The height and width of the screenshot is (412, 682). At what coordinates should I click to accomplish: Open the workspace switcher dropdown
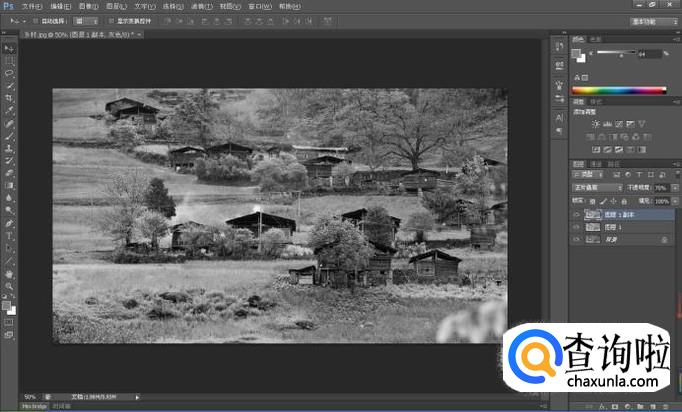[653, 21]
